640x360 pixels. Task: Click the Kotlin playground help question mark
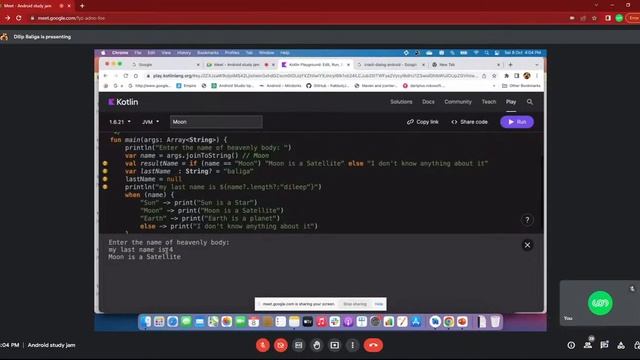[x=527, y=220]
